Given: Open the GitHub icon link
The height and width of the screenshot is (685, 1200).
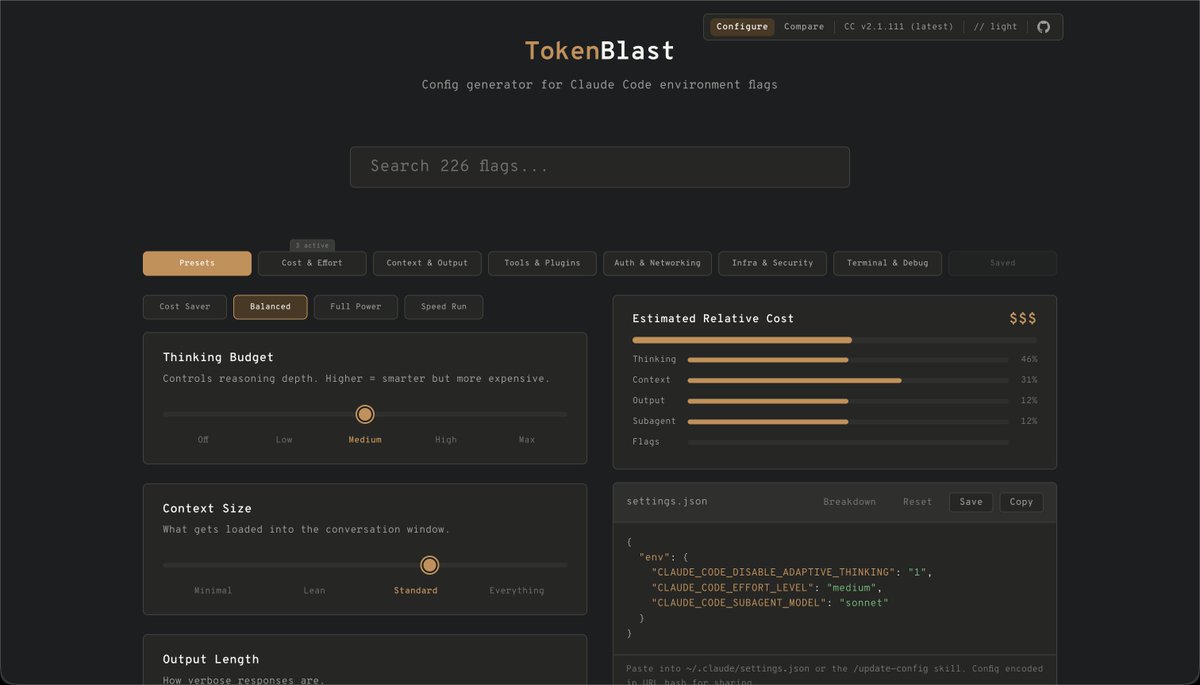Looking at the screenshot, I should 1043,27.
